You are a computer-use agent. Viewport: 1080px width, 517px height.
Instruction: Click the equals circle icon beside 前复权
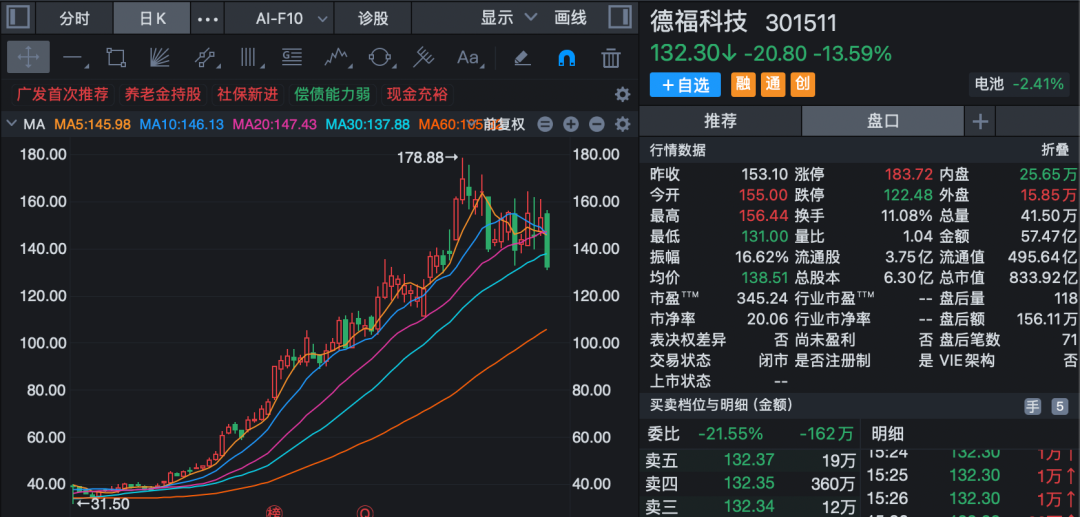545,125
